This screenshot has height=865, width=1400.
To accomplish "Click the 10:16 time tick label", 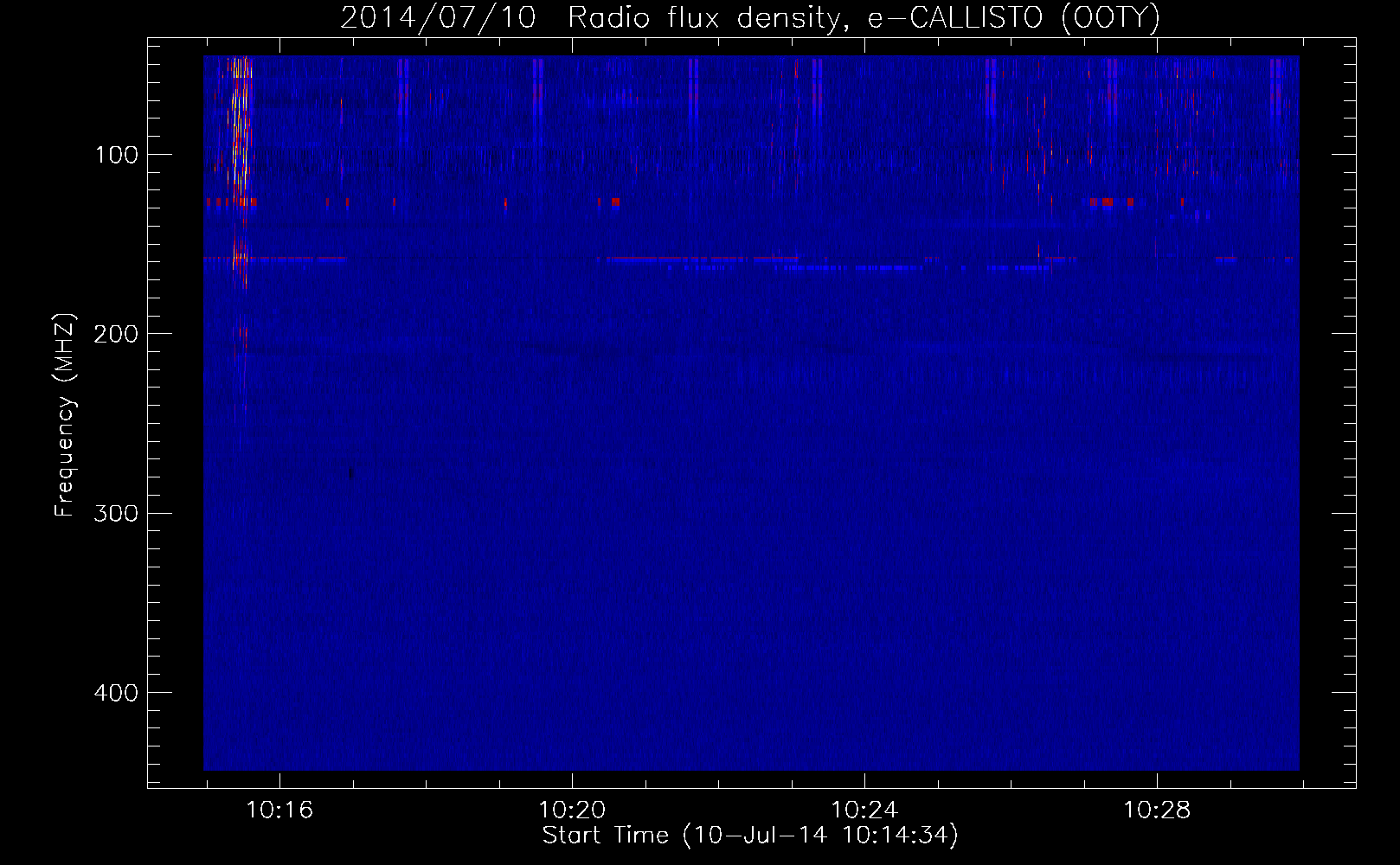I will point(279,811).
